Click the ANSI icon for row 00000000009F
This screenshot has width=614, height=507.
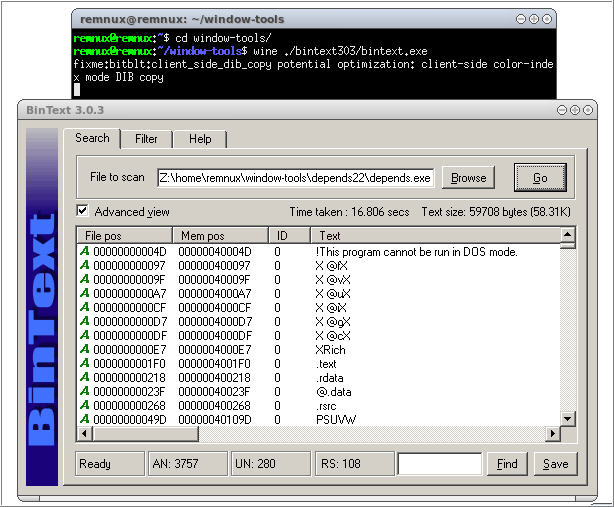(85, 279)
